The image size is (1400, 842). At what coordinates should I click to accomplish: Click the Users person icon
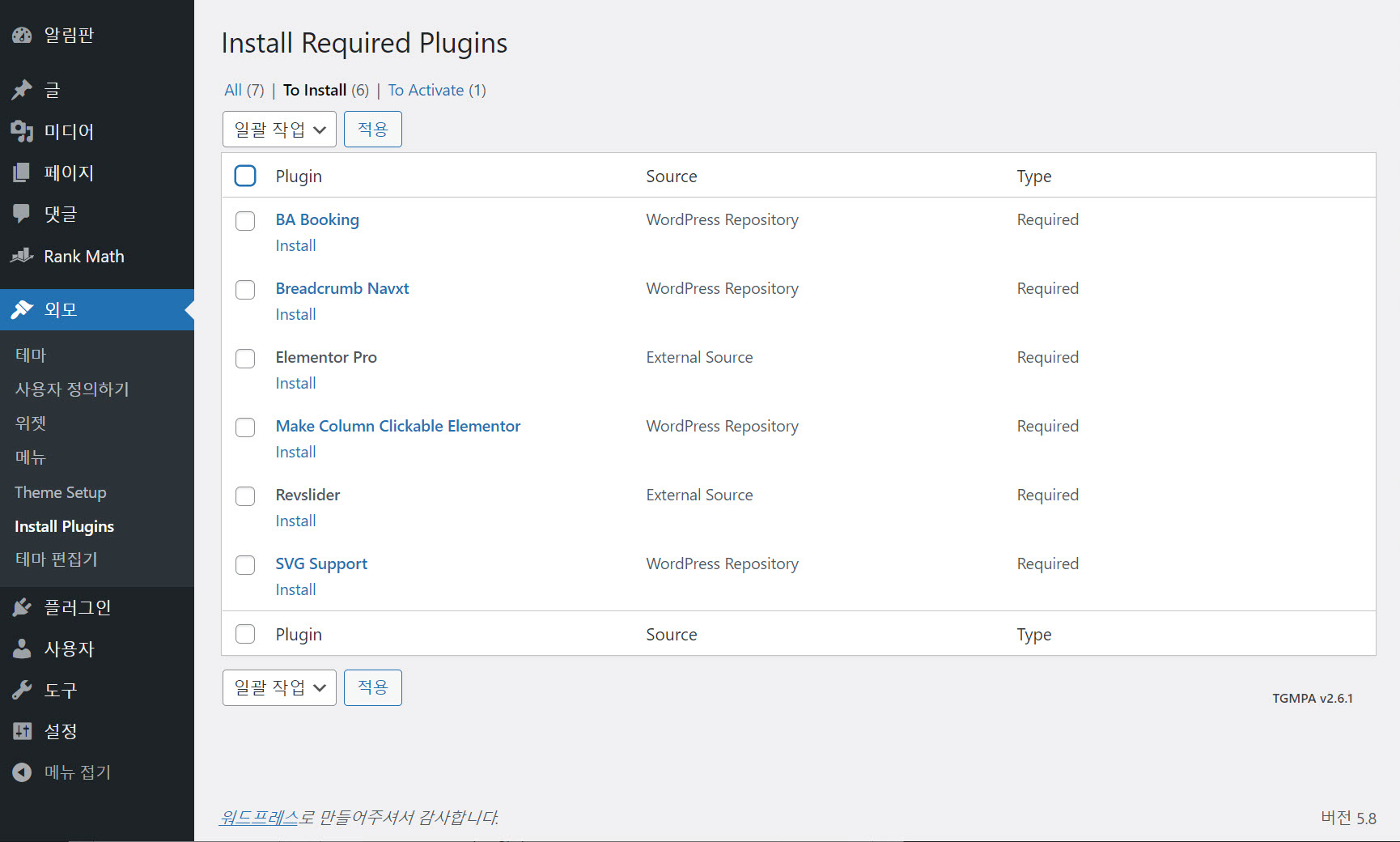point(22,649)
